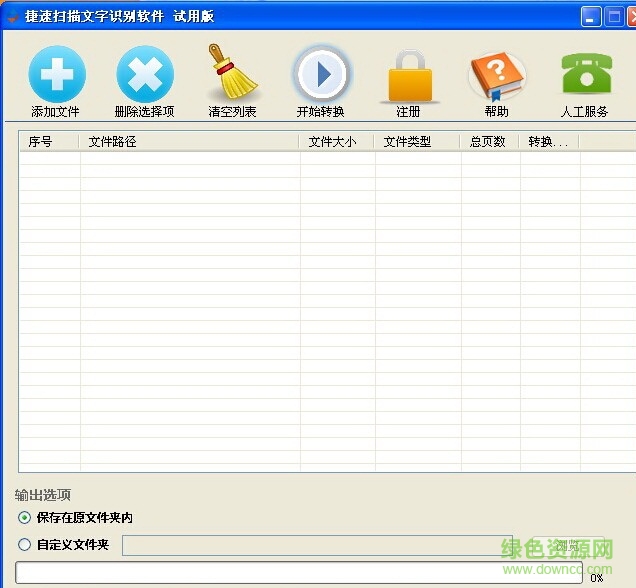Open registration via the padlock icon
Image resolution: width=636 pixels, height=588 pixels.
click(410, 76)
